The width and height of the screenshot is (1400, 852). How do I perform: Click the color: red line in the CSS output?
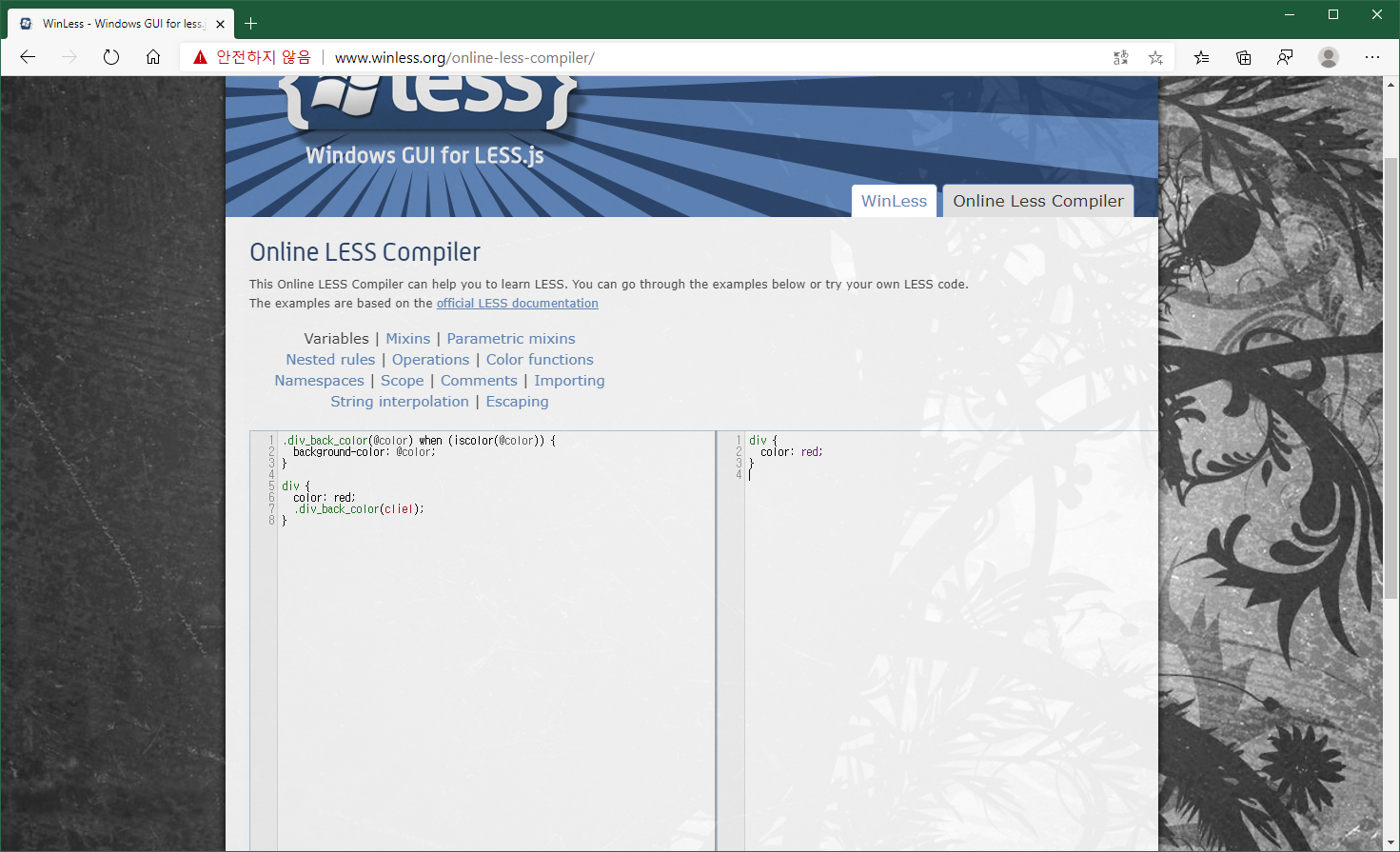[x=791, y=452]
